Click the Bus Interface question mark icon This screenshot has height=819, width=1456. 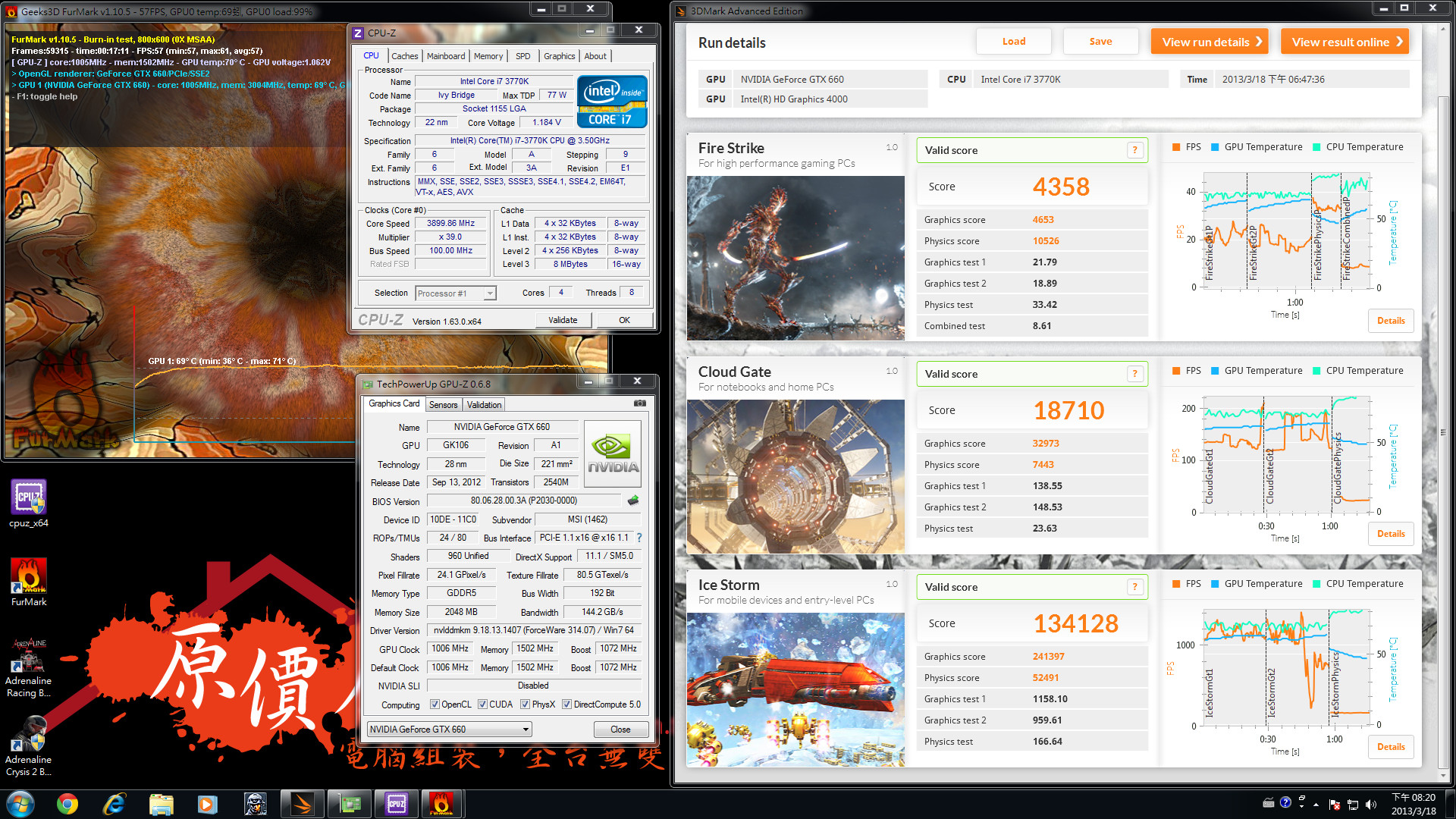[639, 538]
